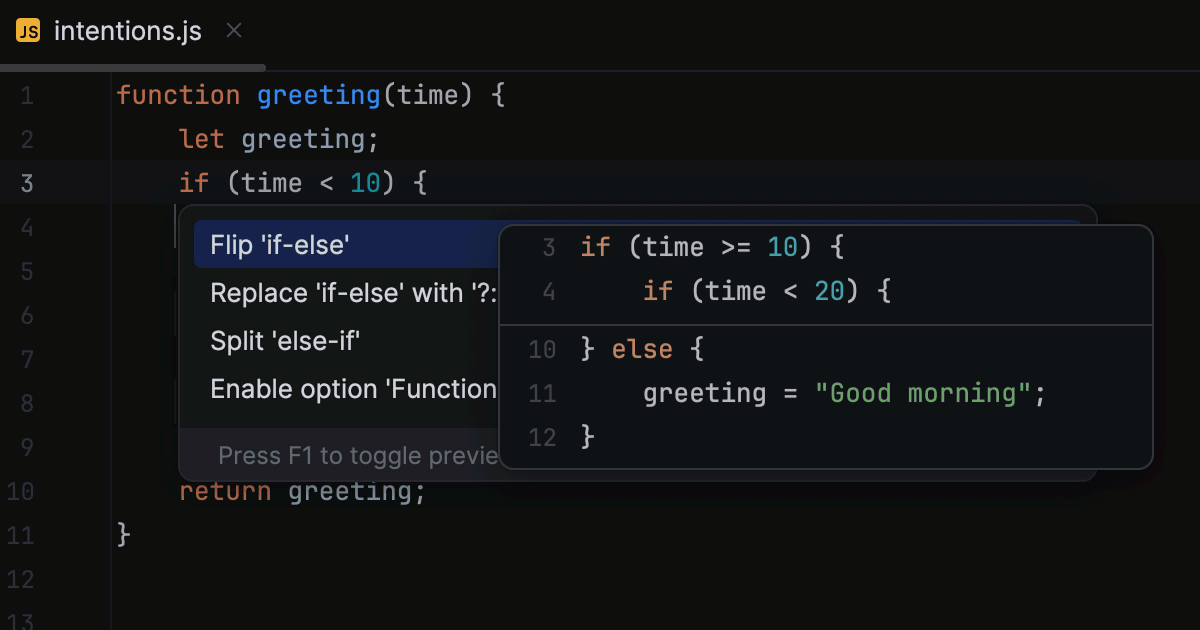
Task: Click the number 10 in the if condition
Action: pos(365,183)
